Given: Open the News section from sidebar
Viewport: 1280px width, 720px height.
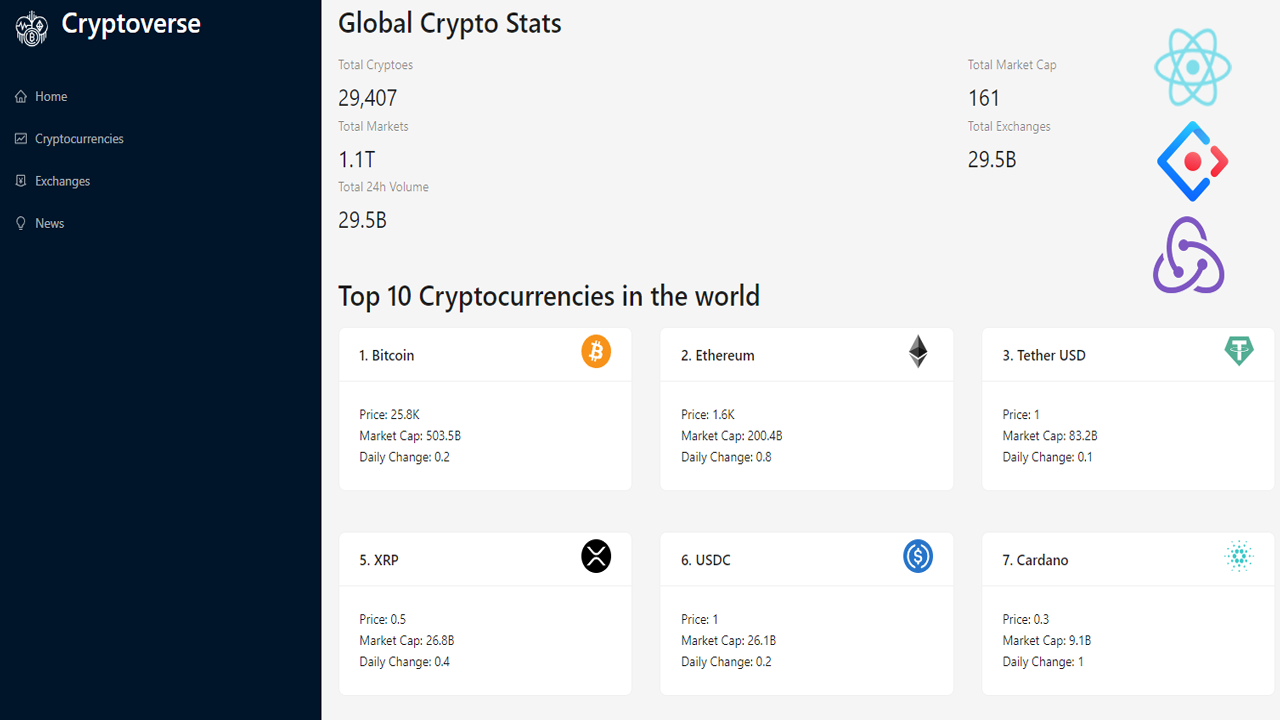Looking at the screenshot, I should (49, 222).
